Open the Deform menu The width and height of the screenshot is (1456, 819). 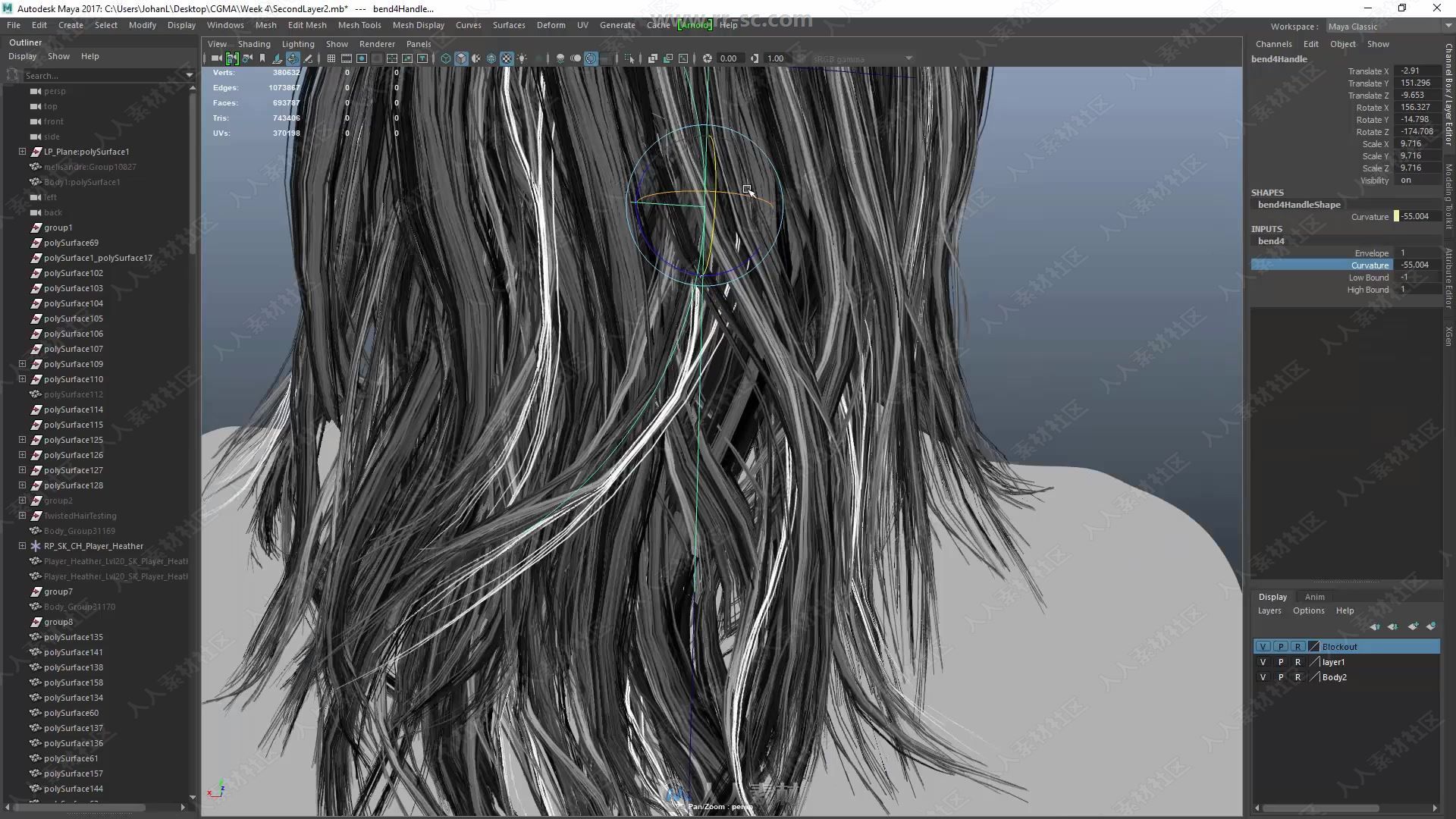point(550,24)
